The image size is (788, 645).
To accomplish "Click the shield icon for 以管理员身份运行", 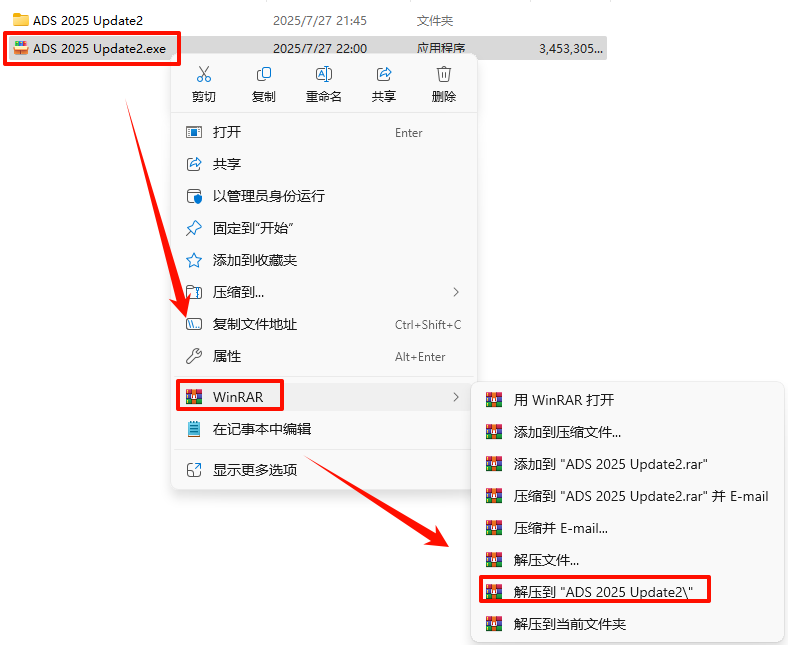I will tap(194, 196).
